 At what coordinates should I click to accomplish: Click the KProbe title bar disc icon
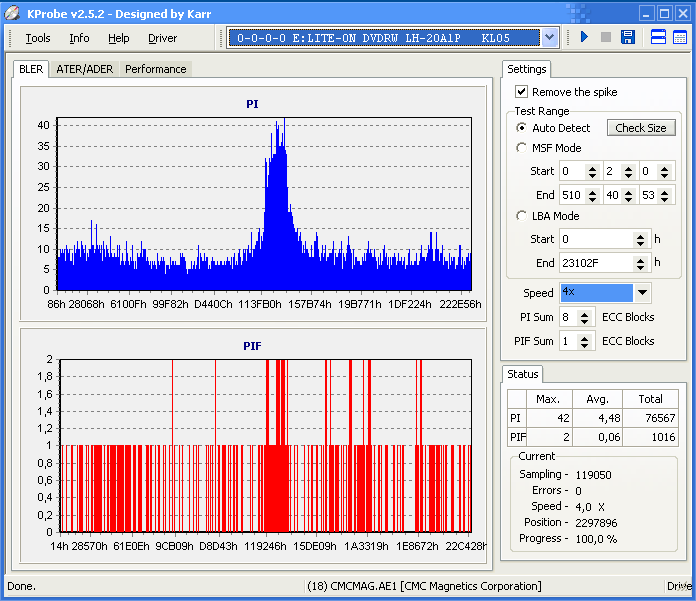[x=12, y=13]
